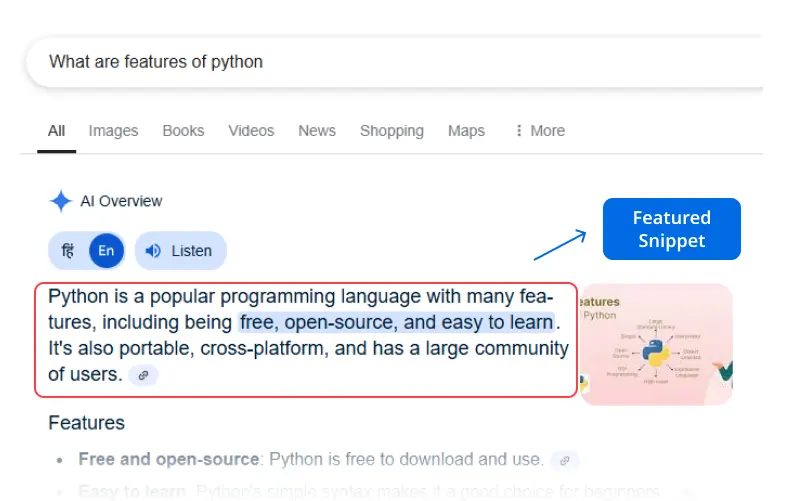Click the highlighted 'free, open-source, and easy to learn' text
The width and height of the screenshot is (800, 501).
396,322
